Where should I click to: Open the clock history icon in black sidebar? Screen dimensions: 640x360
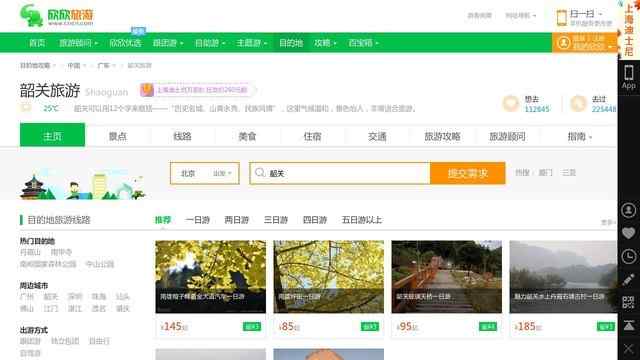(629, 256)
